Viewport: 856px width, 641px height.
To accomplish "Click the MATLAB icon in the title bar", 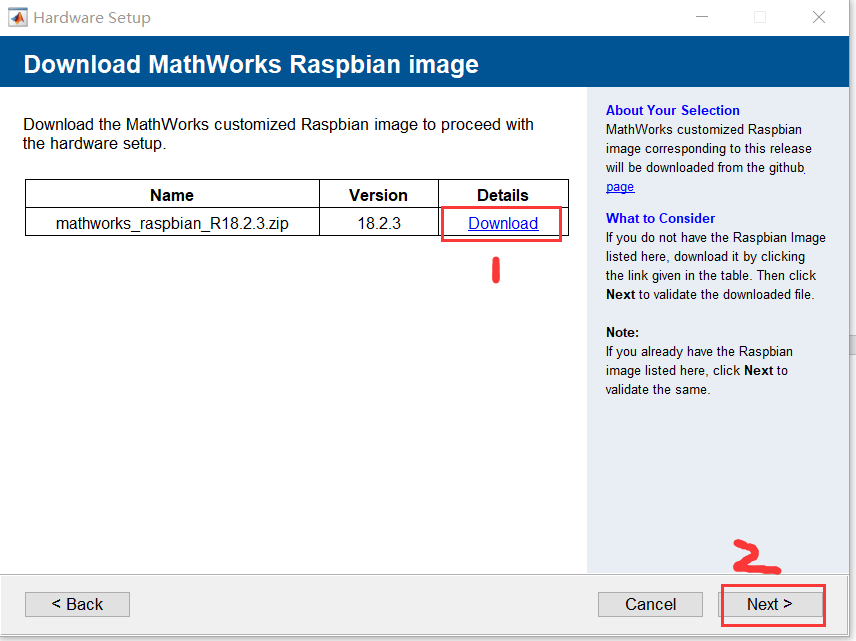I will pos(16,16).
